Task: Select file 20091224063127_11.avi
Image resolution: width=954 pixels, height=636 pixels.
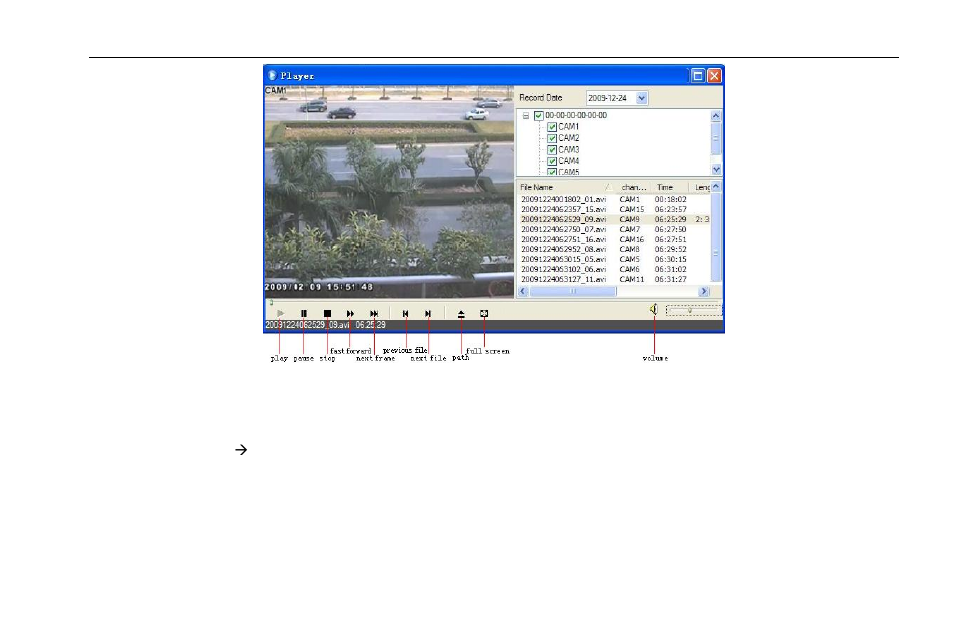Action: coord(563,279)
